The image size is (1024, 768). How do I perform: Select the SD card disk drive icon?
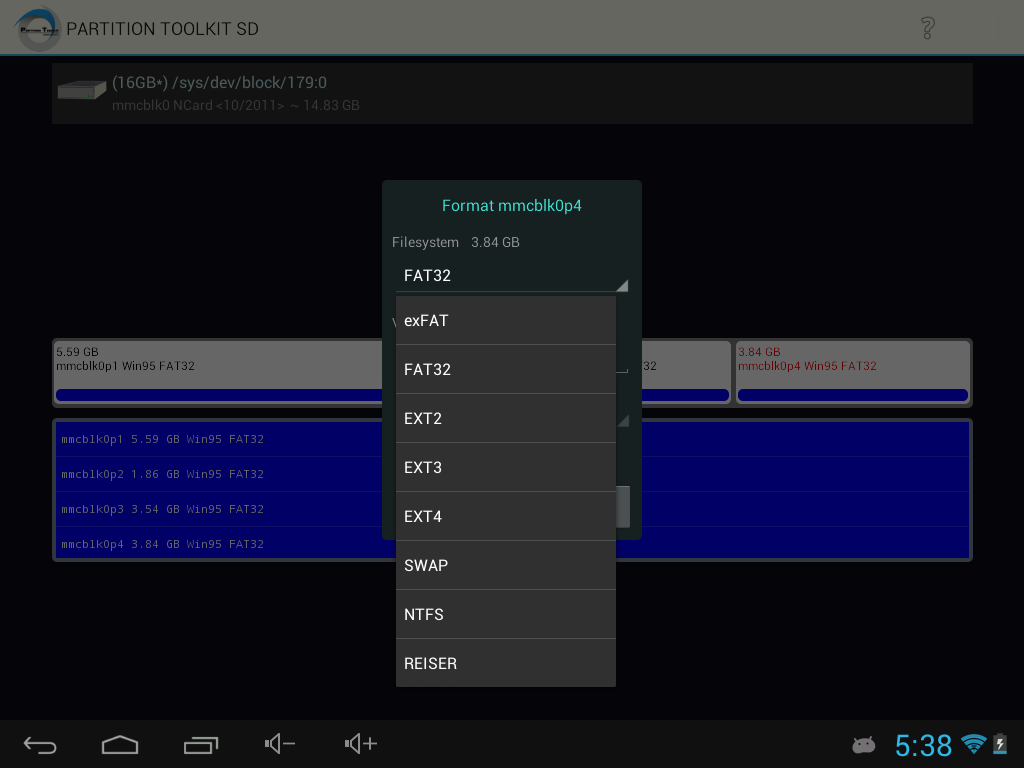point(82,90)
